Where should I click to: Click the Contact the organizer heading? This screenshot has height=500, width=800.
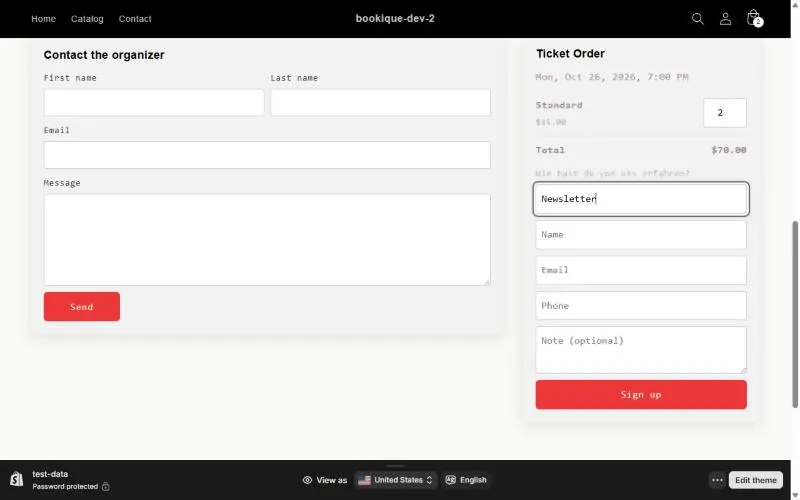(x=104, y=55)
